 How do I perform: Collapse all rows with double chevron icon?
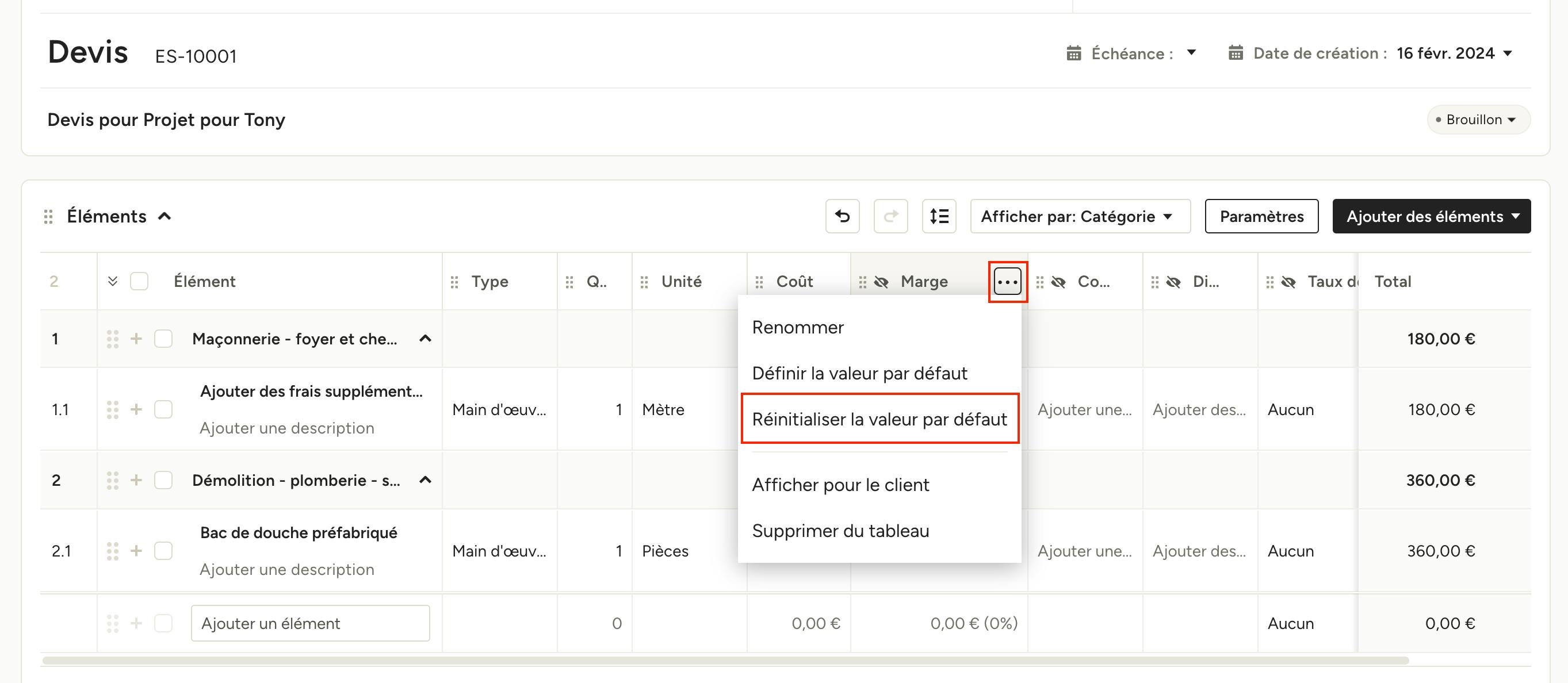[113, 281]
